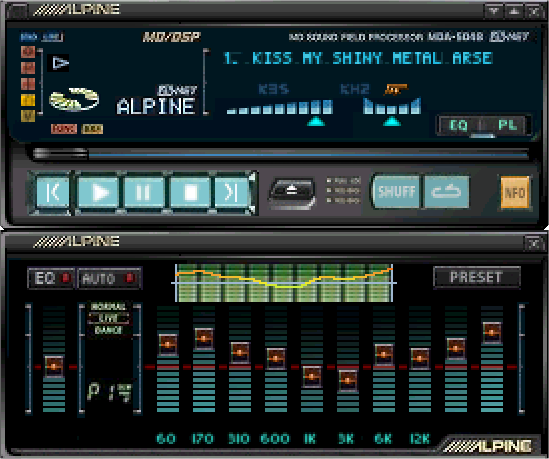The image size is (549, 459).
Task: Open the PRESET equalizer menu
Action: click(477, 277)
